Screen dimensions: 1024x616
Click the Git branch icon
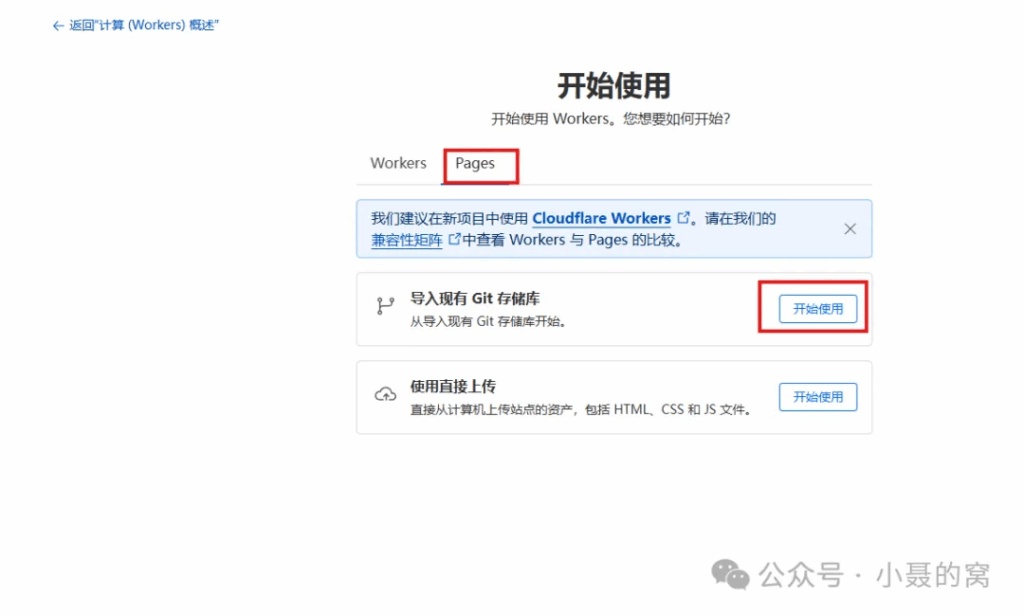coord(385,305)
